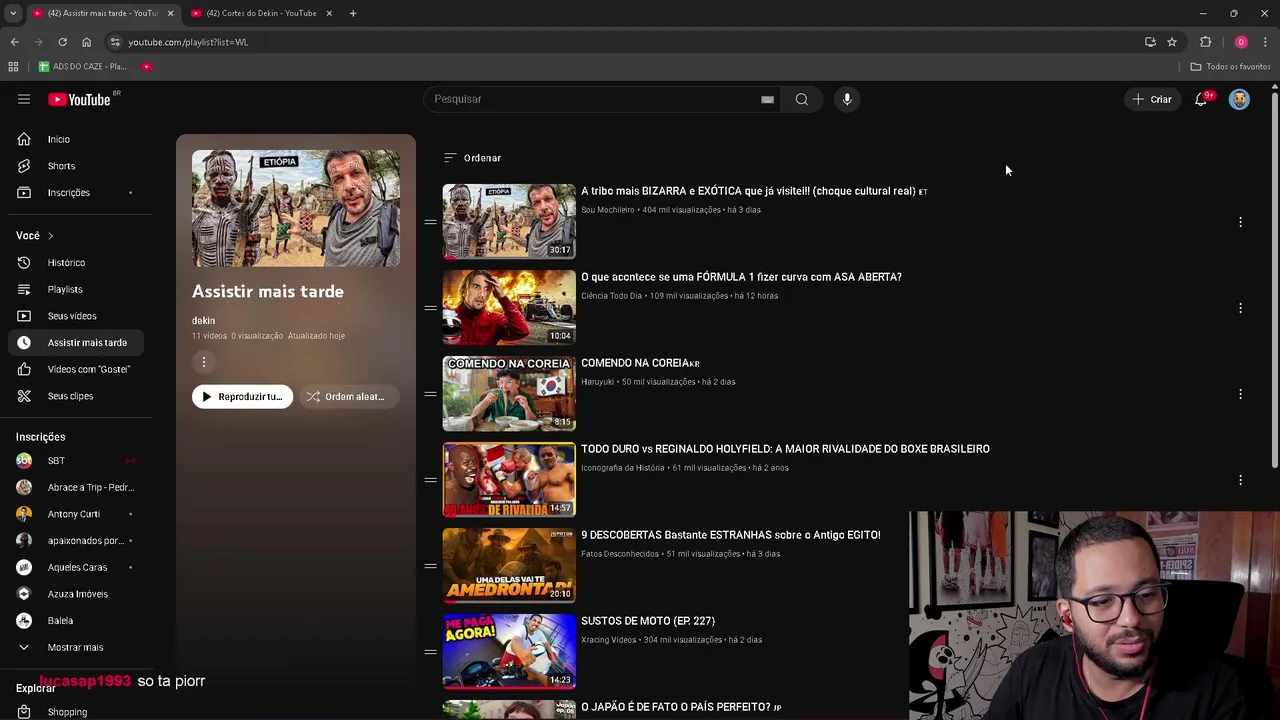
Task: Open Inscrições in sidebar
Action: [77, 192]
